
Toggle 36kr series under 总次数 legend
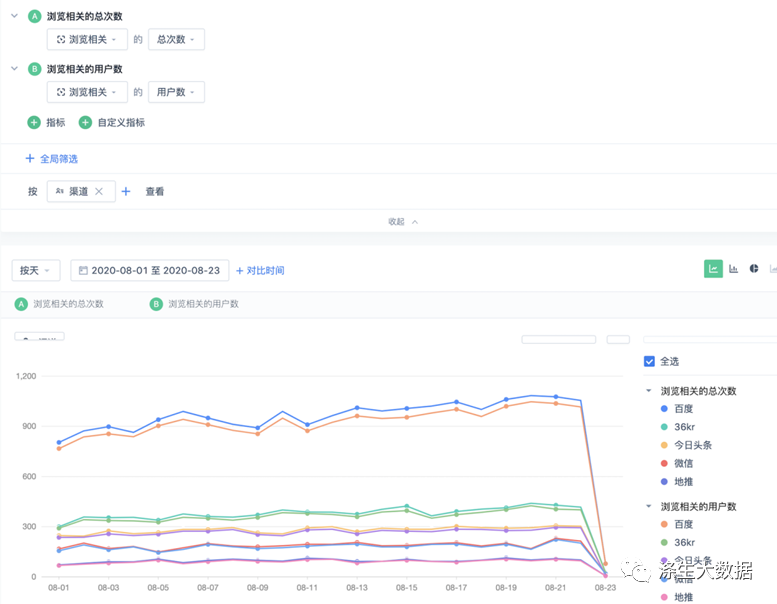(678, 427)
